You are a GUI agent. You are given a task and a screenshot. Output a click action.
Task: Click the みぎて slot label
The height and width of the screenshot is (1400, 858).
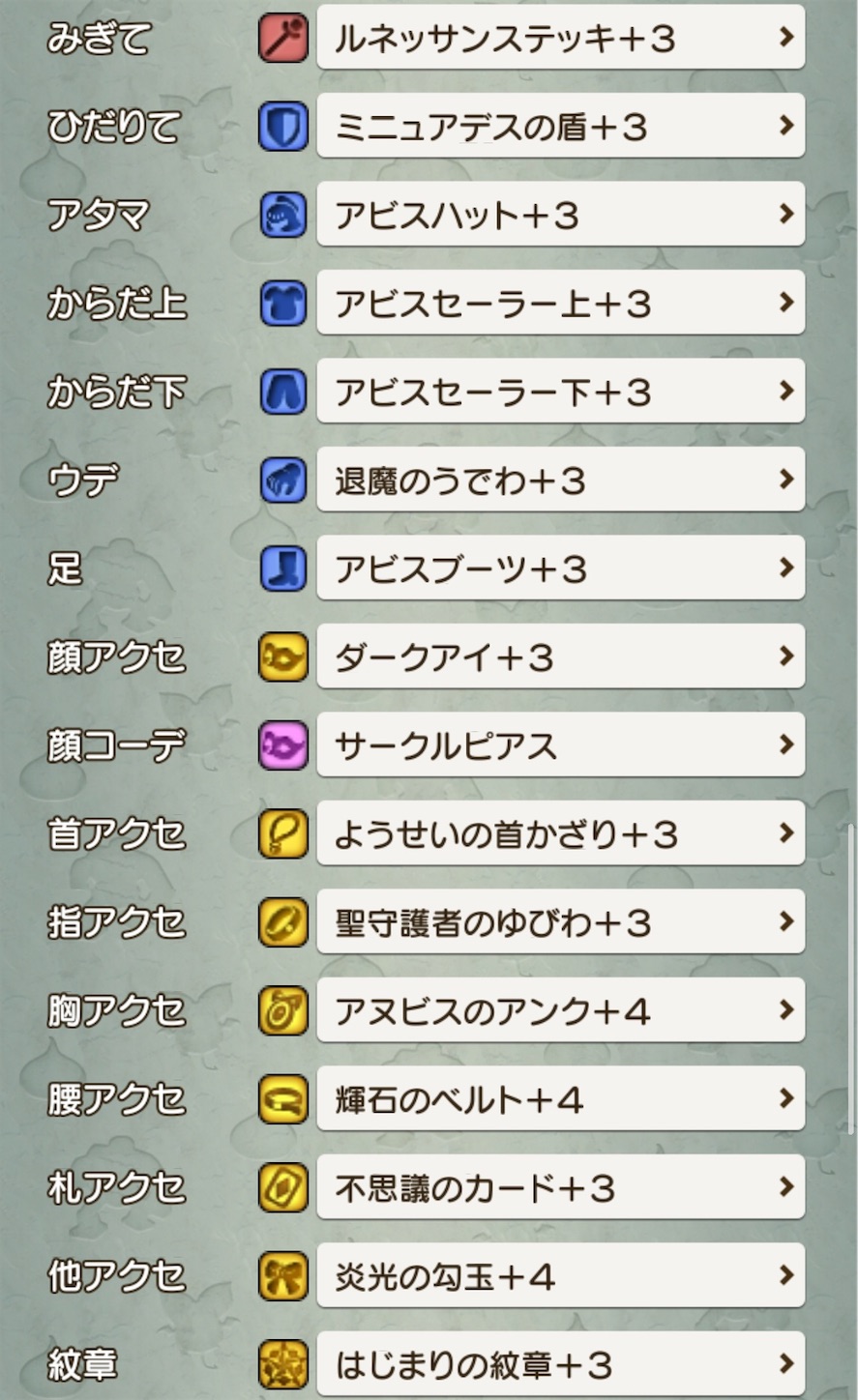pyautogui.click(x=99, y=39)
